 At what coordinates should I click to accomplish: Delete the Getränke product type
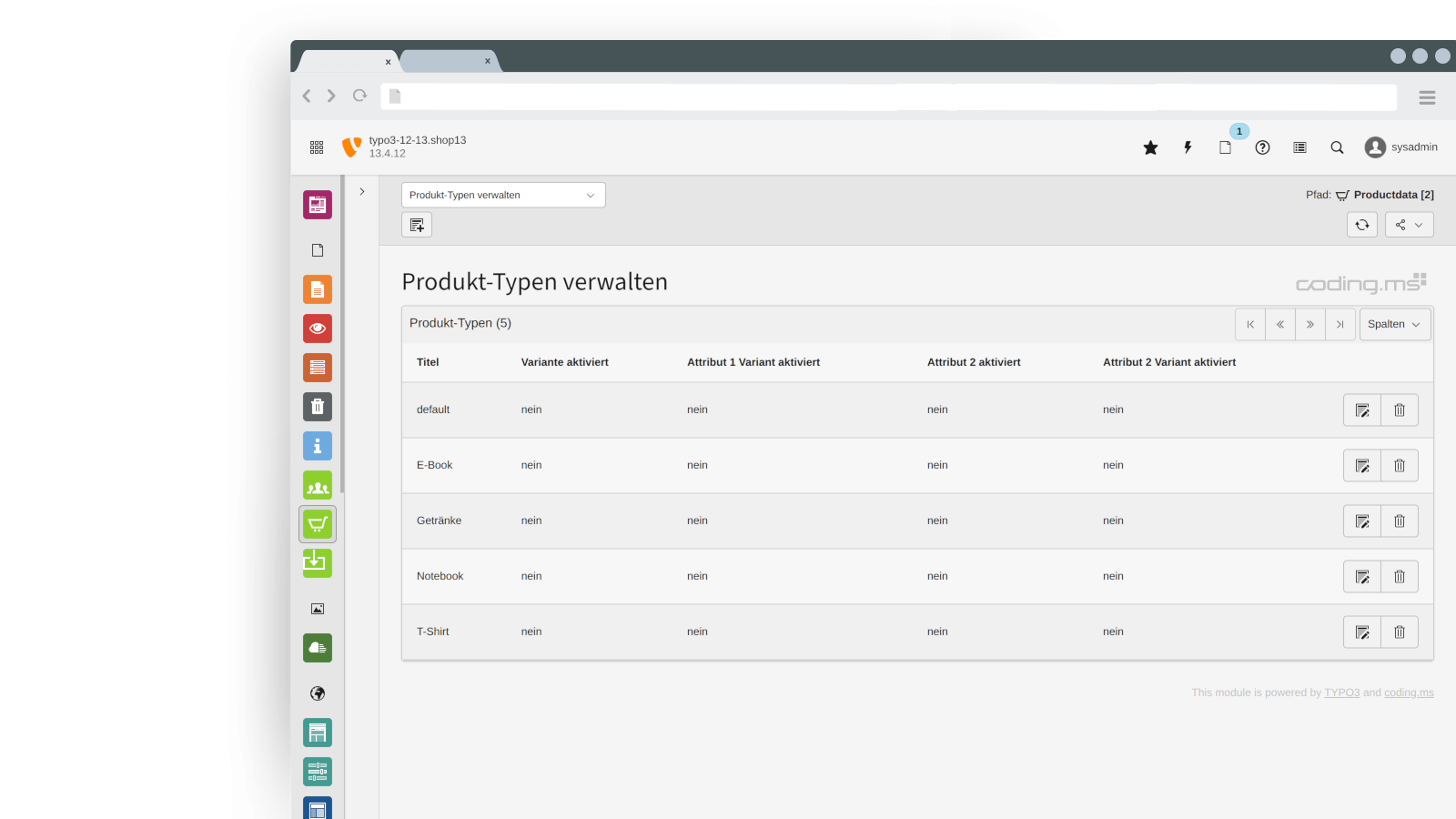coord(1400,521)
